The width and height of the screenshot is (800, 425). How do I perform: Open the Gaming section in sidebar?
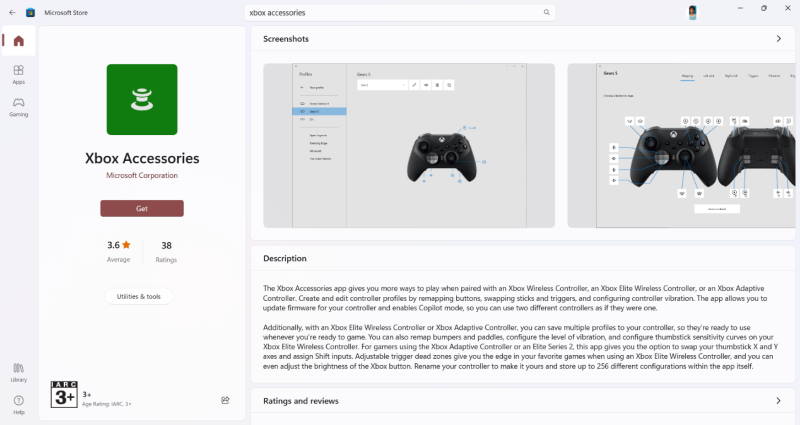(x=19, y=107)
